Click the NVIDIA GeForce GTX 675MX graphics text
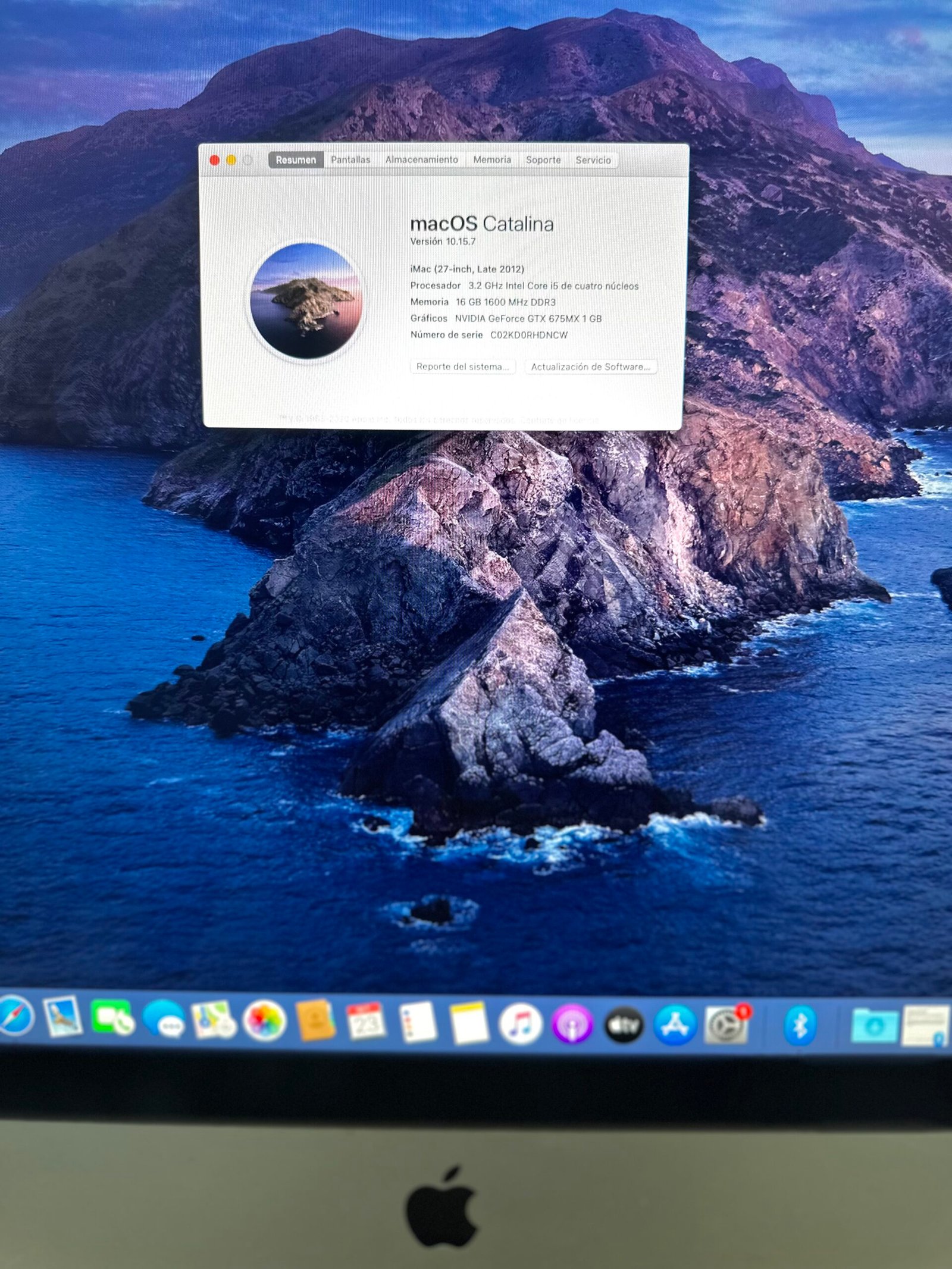 (x=528, y=319)
